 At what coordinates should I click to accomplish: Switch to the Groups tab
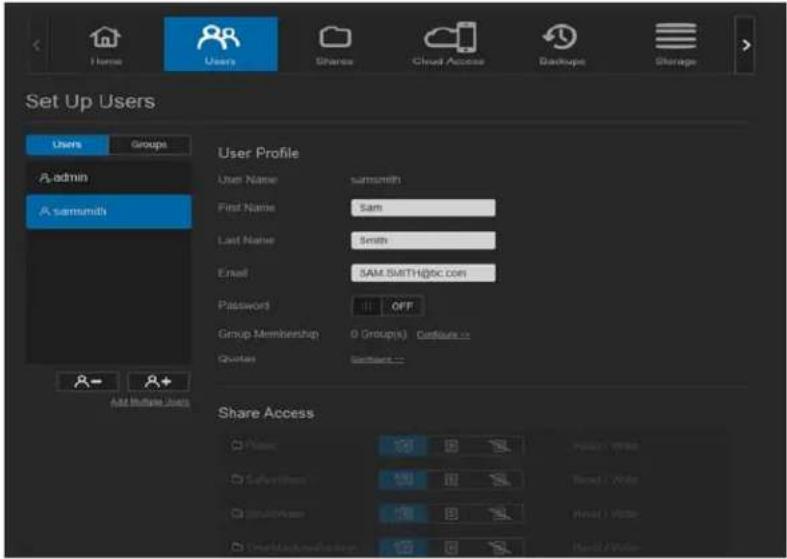(150, 145)
